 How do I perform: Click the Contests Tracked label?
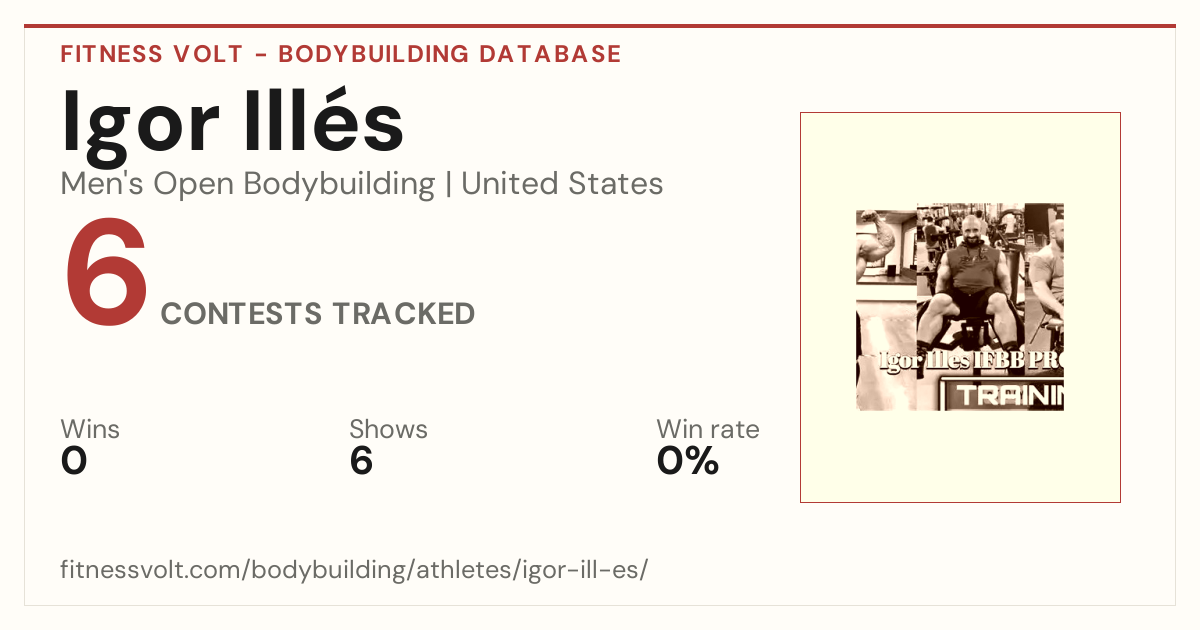[318, 314]
